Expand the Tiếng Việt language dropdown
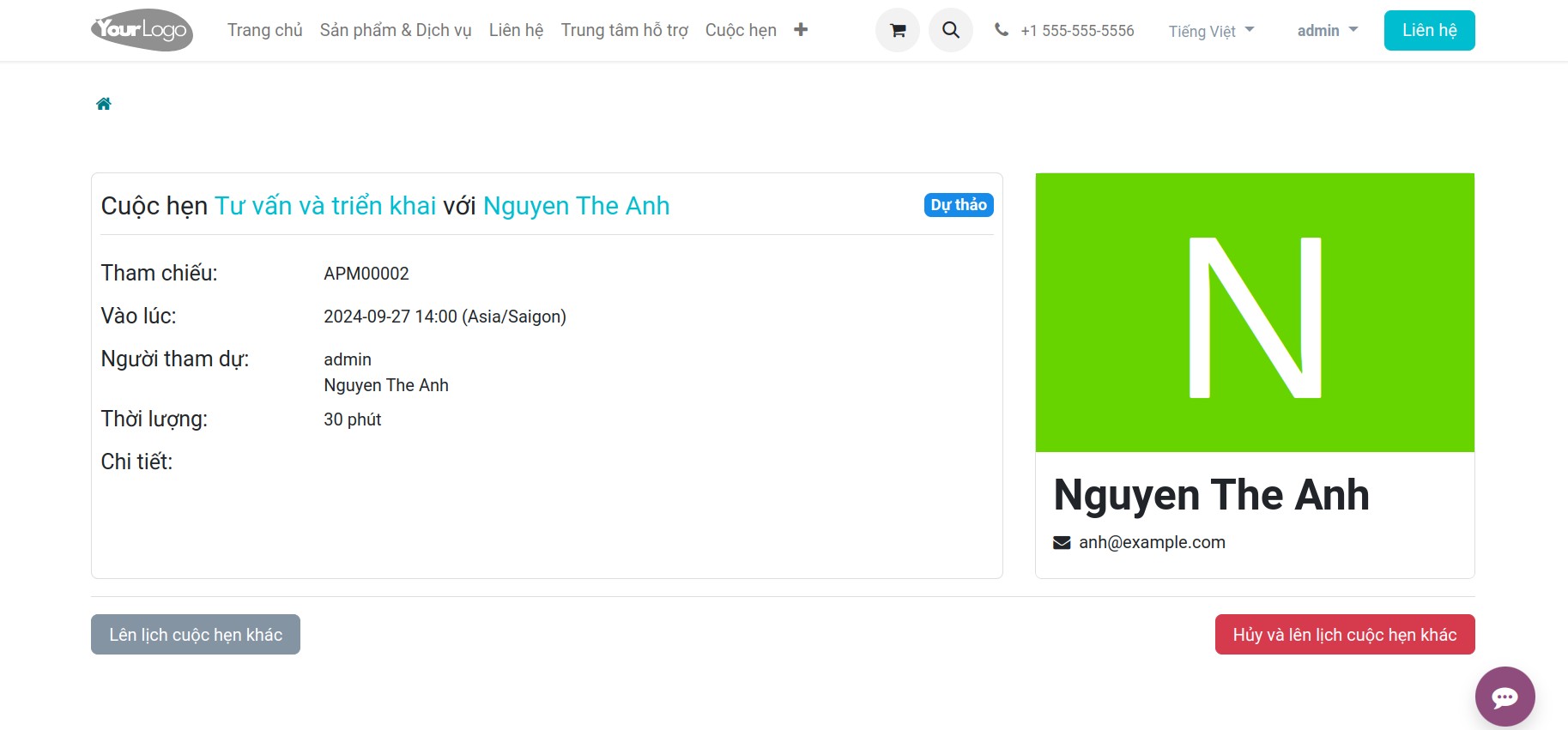This screenshot has width=1568, height=730. coord(1211,31)
